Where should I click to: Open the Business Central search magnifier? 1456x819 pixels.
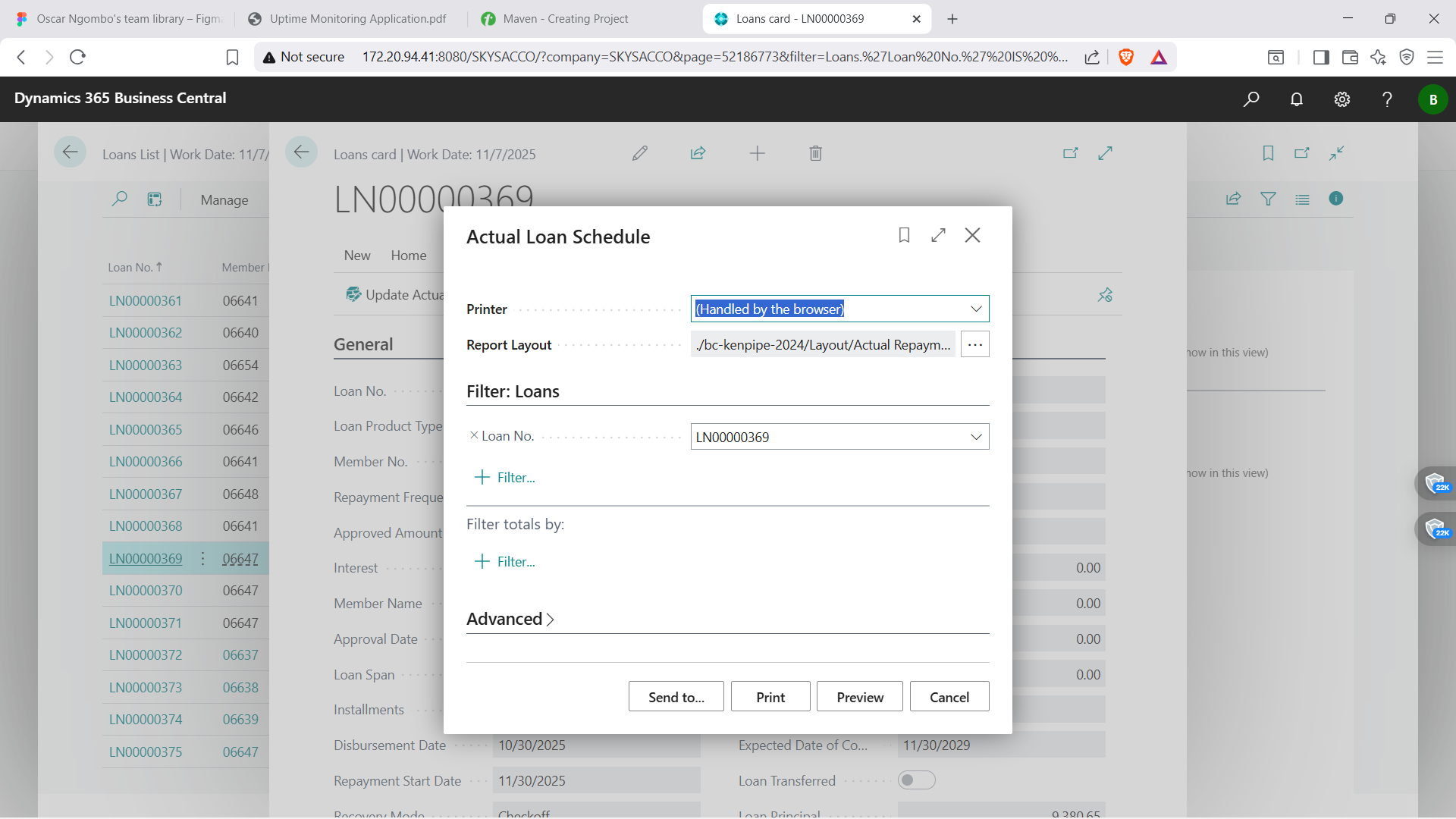[x=1251, y=99]
